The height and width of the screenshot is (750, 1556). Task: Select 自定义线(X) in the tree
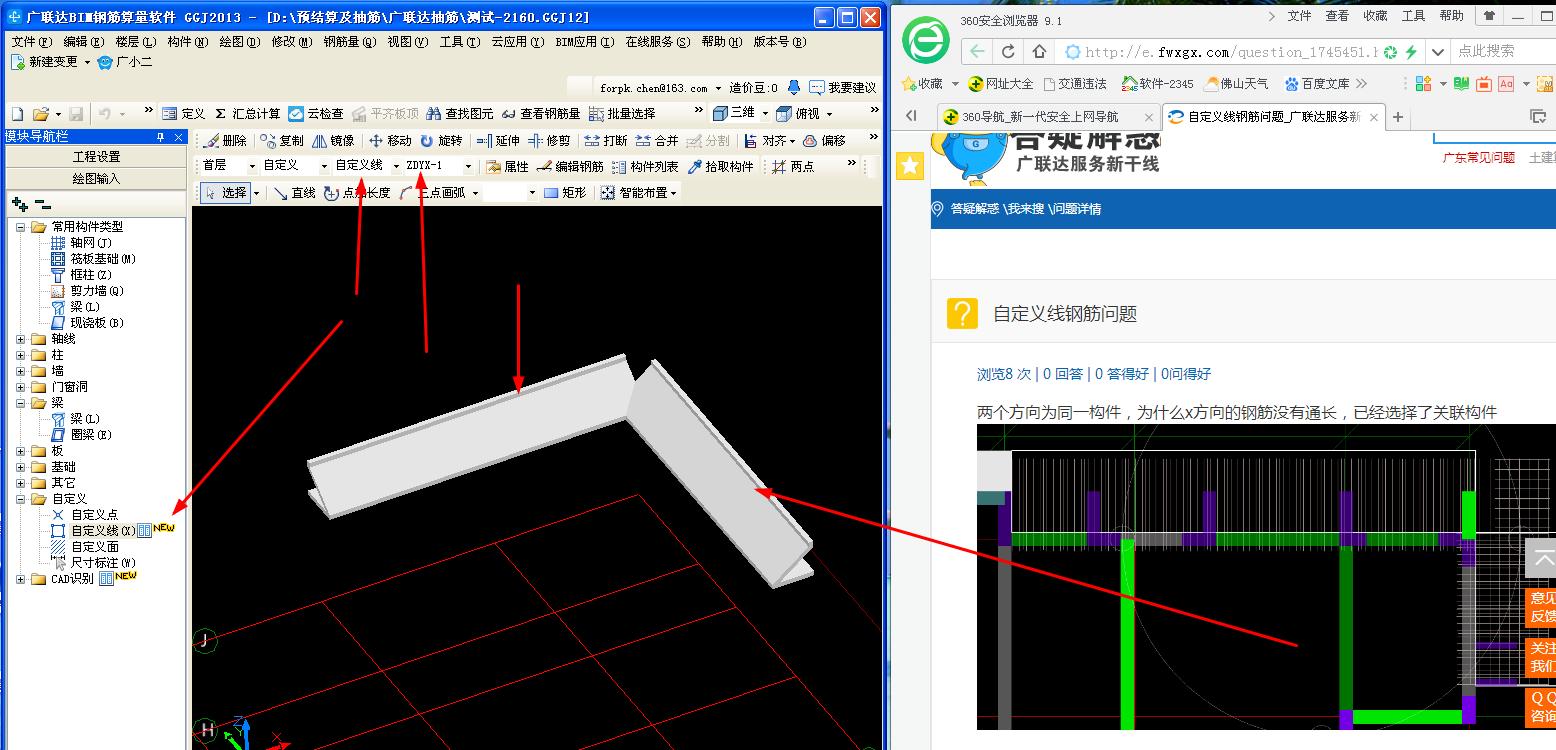(103, 531)
